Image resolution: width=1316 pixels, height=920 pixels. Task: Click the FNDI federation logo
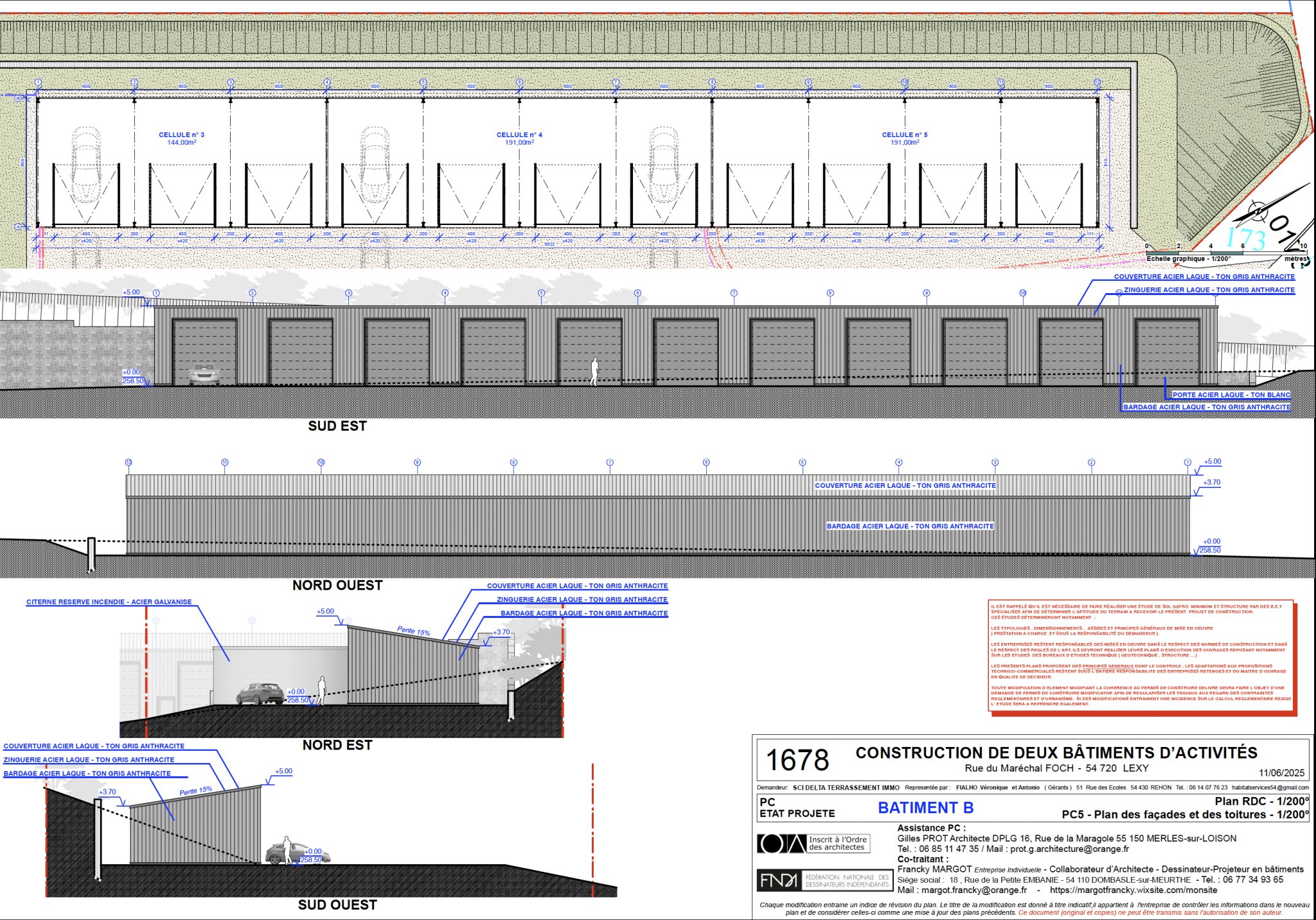824,880
